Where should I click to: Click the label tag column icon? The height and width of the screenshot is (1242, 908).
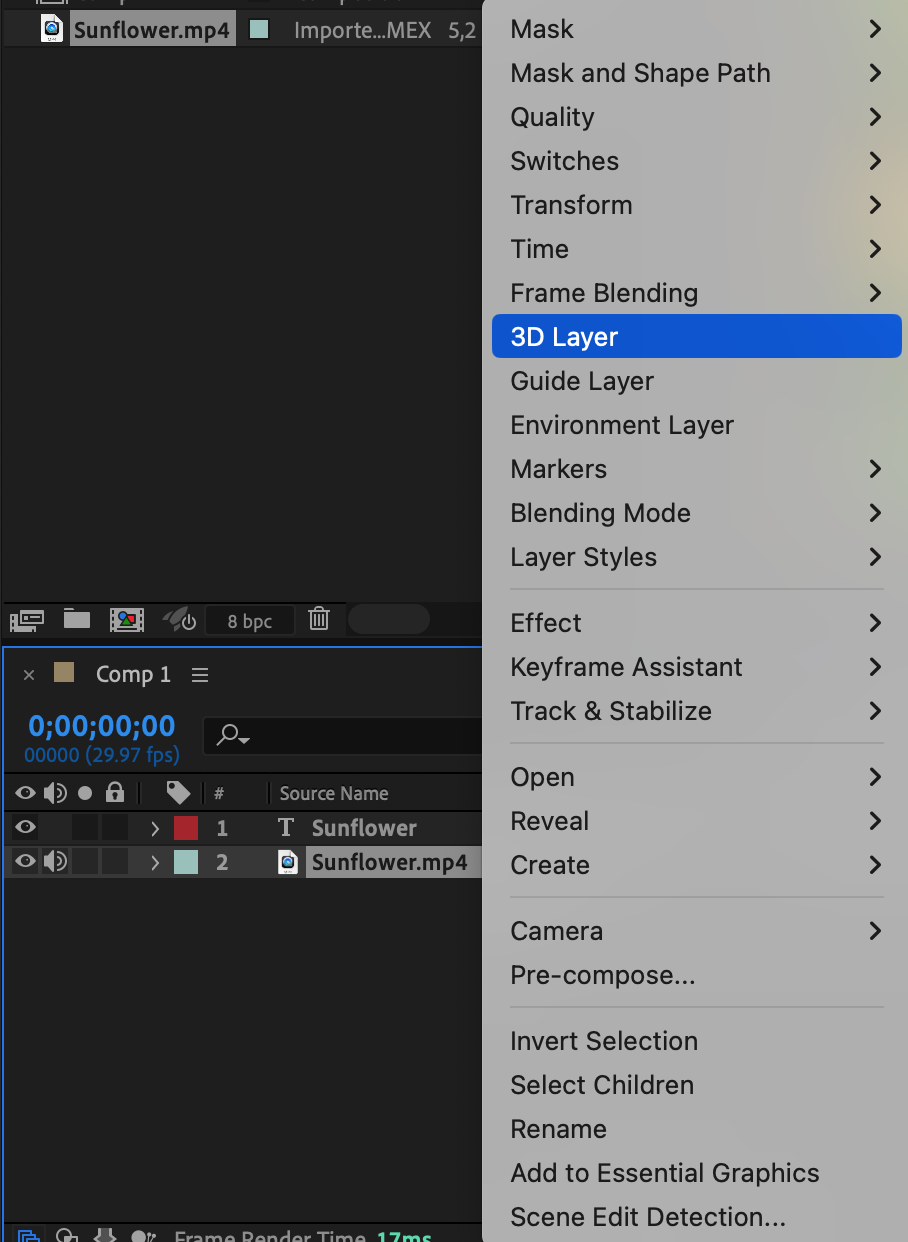point(178,793)
